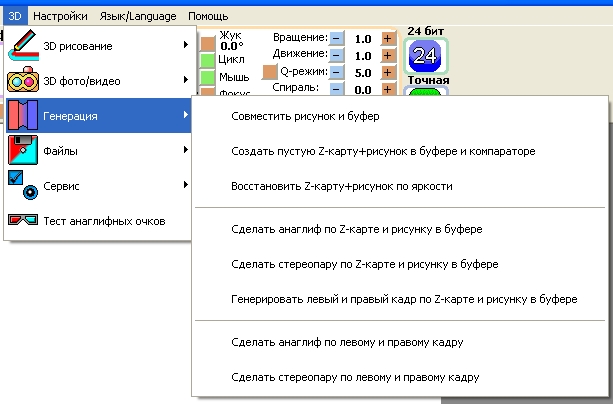
Task: Open the Язык/Language menu
Action: (138, 16)
